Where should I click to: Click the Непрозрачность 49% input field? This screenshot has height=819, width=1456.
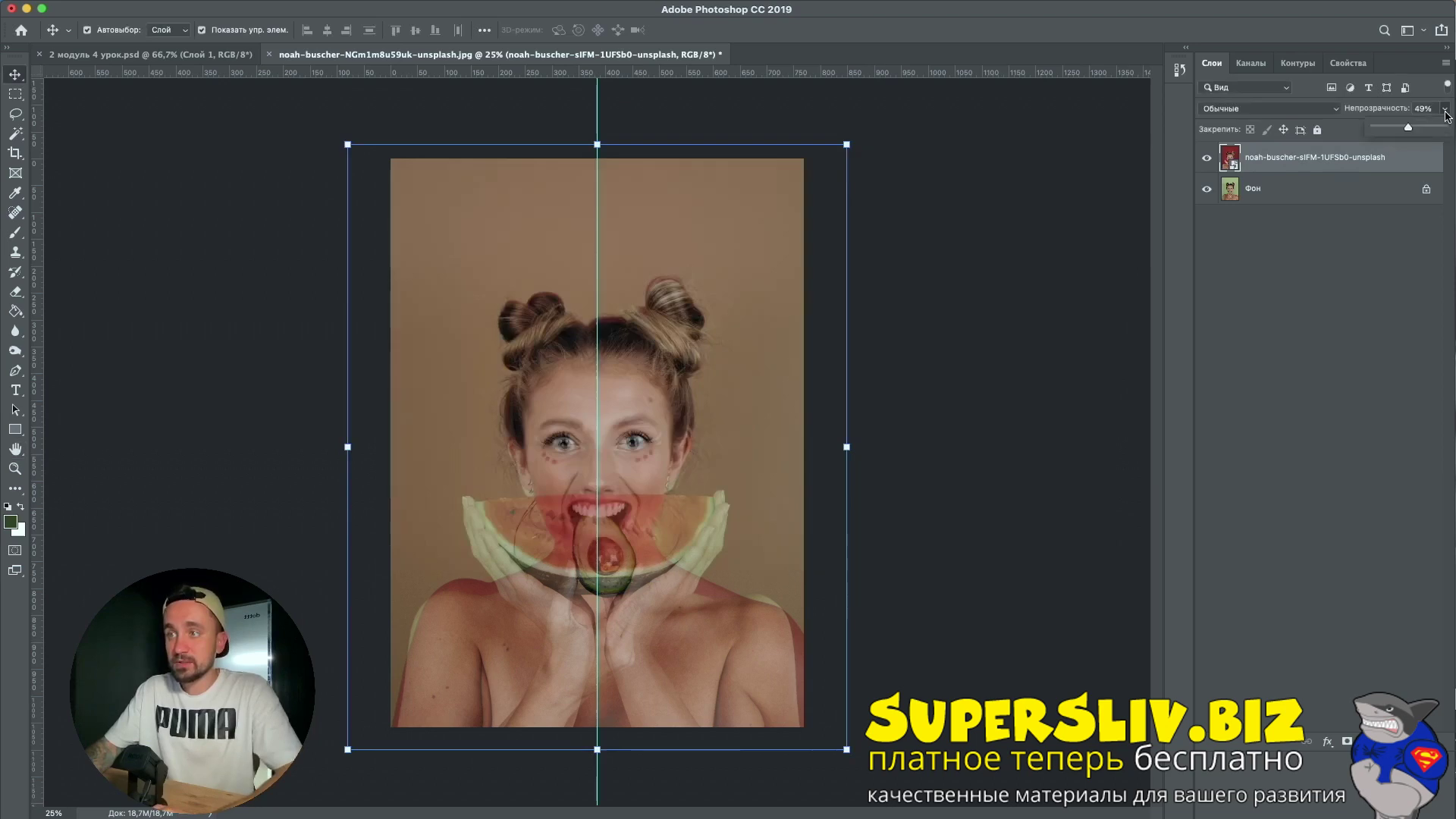pyautogui.click(x=1423, y=108)
